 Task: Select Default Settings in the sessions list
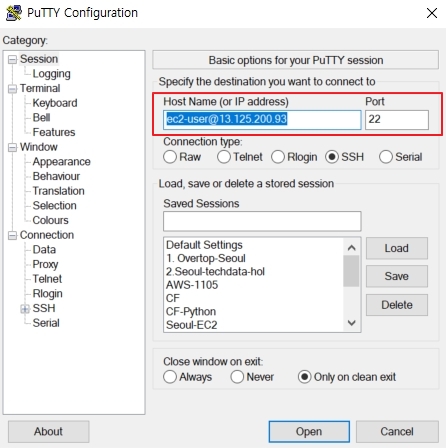click(x=204, y=245)
